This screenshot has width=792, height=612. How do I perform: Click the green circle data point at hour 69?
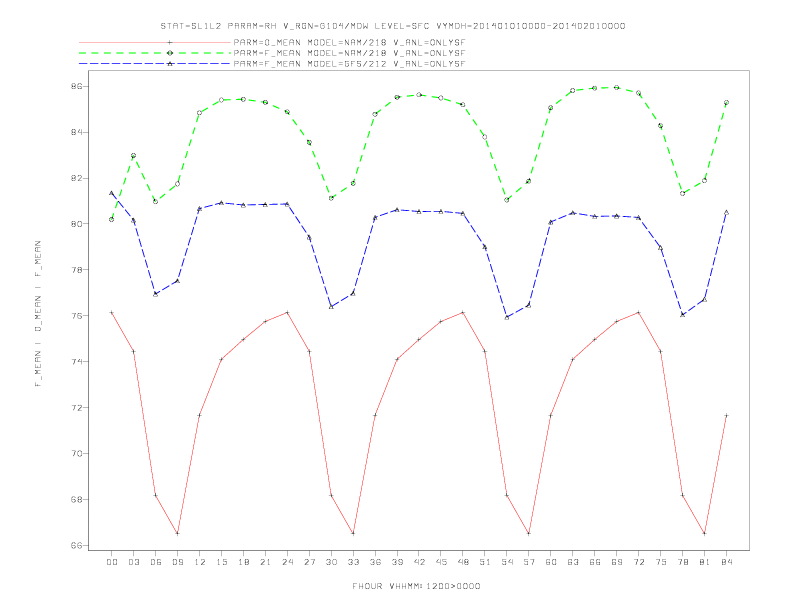coord(617,87)
